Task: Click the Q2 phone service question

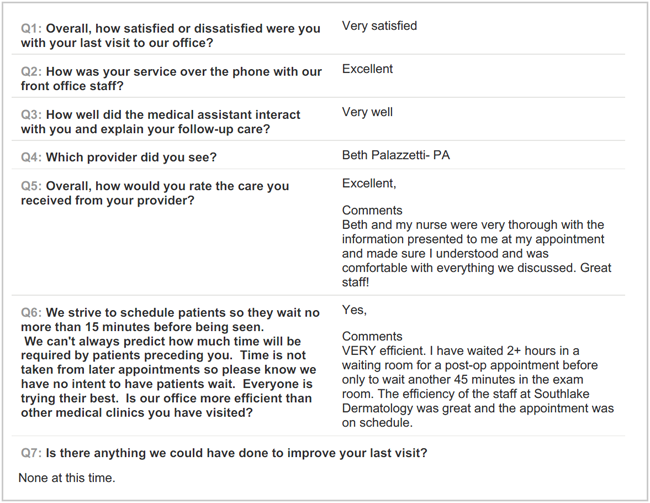Action: click(x=171, y=79)
